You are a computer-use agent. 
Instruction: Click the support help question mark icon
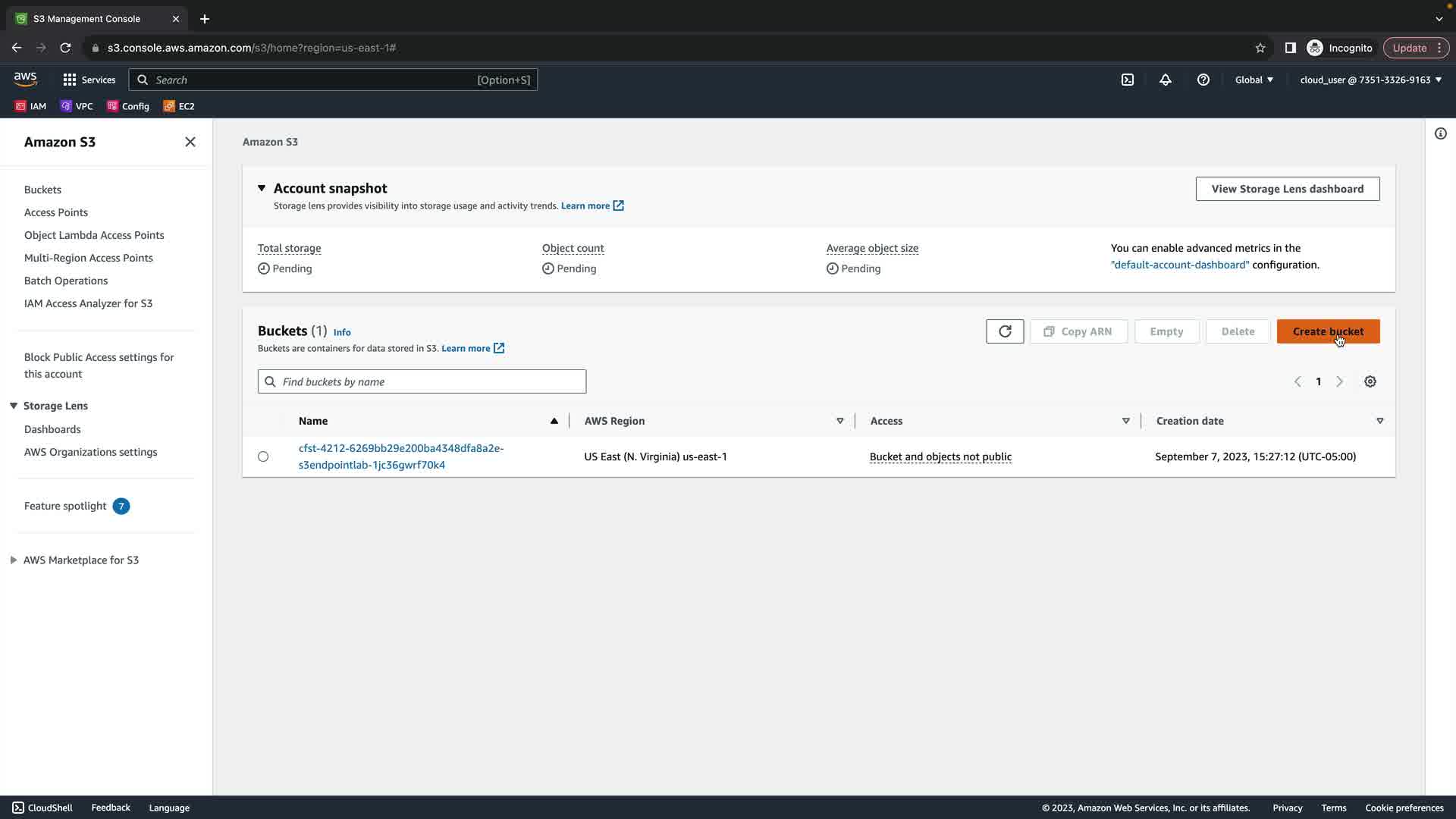coord(1203,80)
